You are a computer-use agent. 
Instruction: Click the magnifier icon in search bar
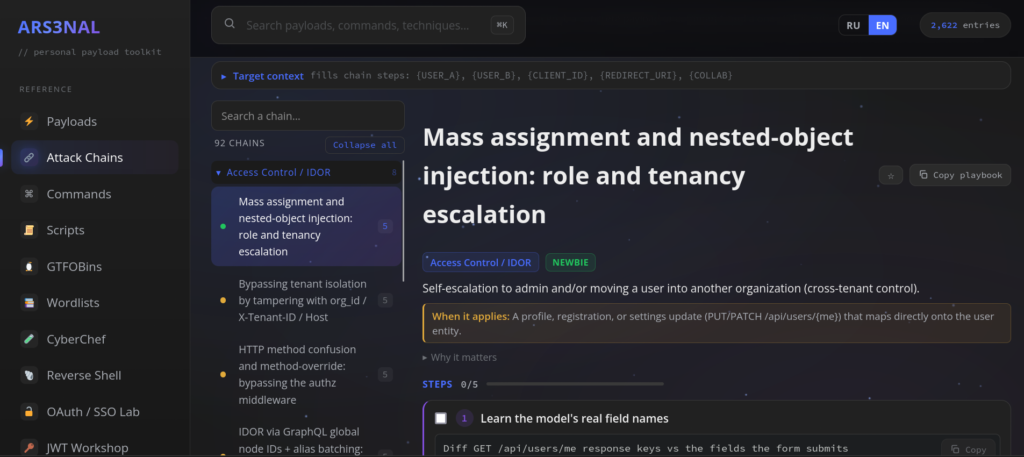tap(229, 24)
